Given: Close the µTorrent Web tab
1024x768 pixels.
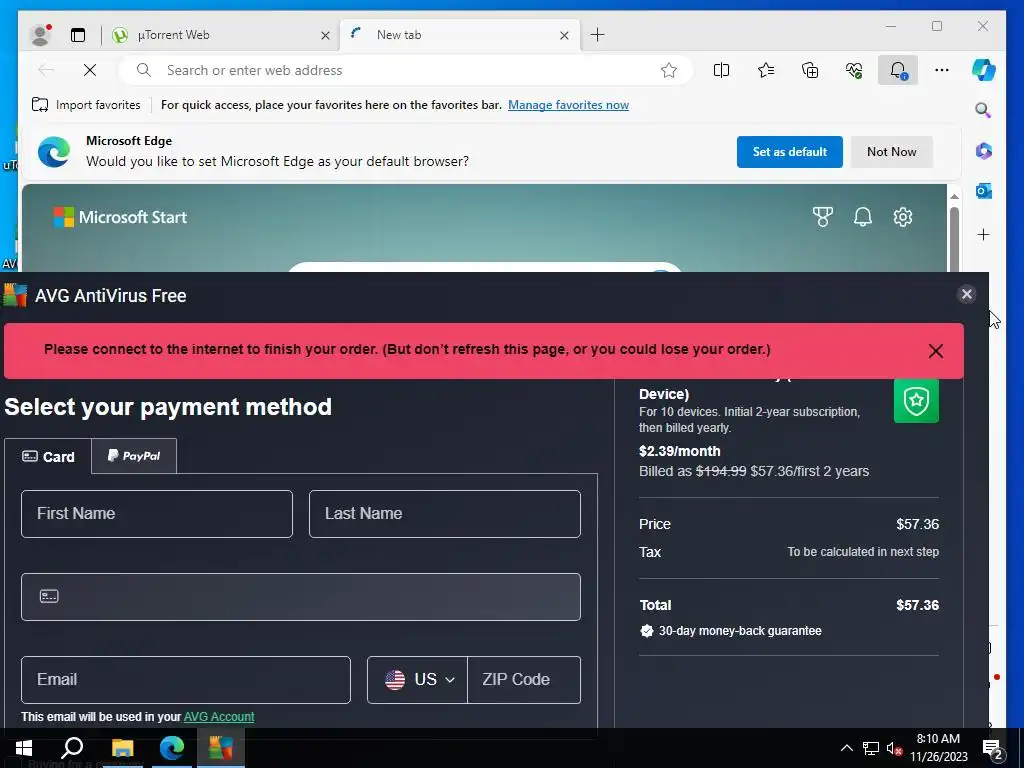Looking at the screenshot, I should tap(325, 35).
